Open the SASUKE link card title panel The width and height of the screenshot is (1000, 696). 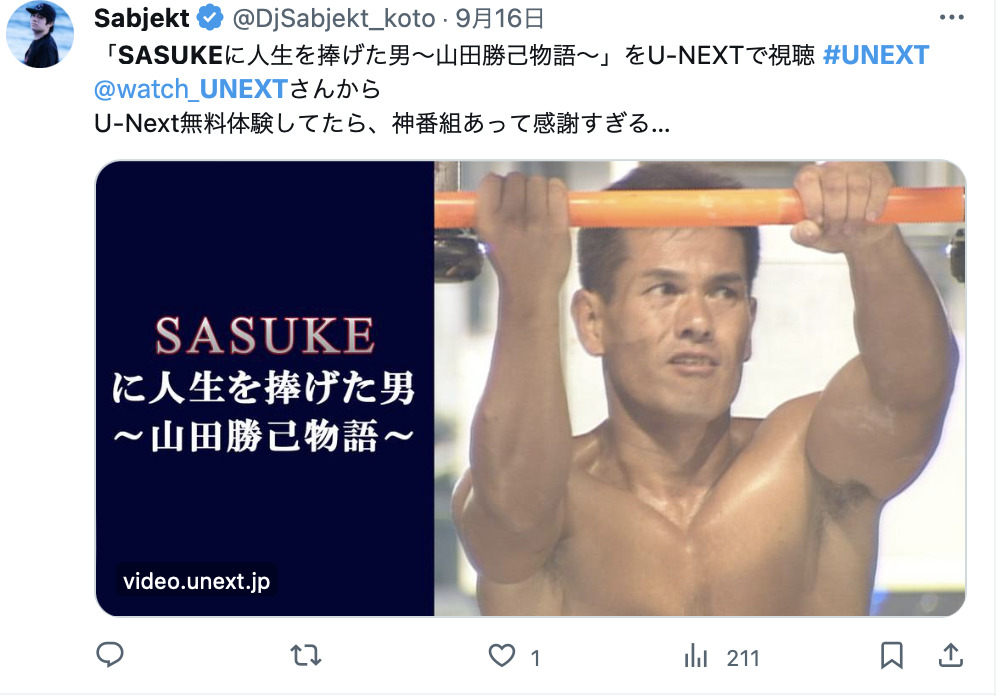[x=265, y=389]
